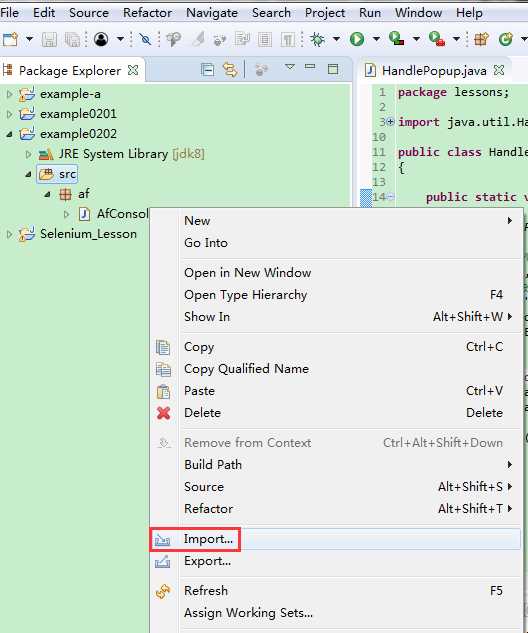Expand folded imports on line 3
The image size is (528, 633).
390,122
